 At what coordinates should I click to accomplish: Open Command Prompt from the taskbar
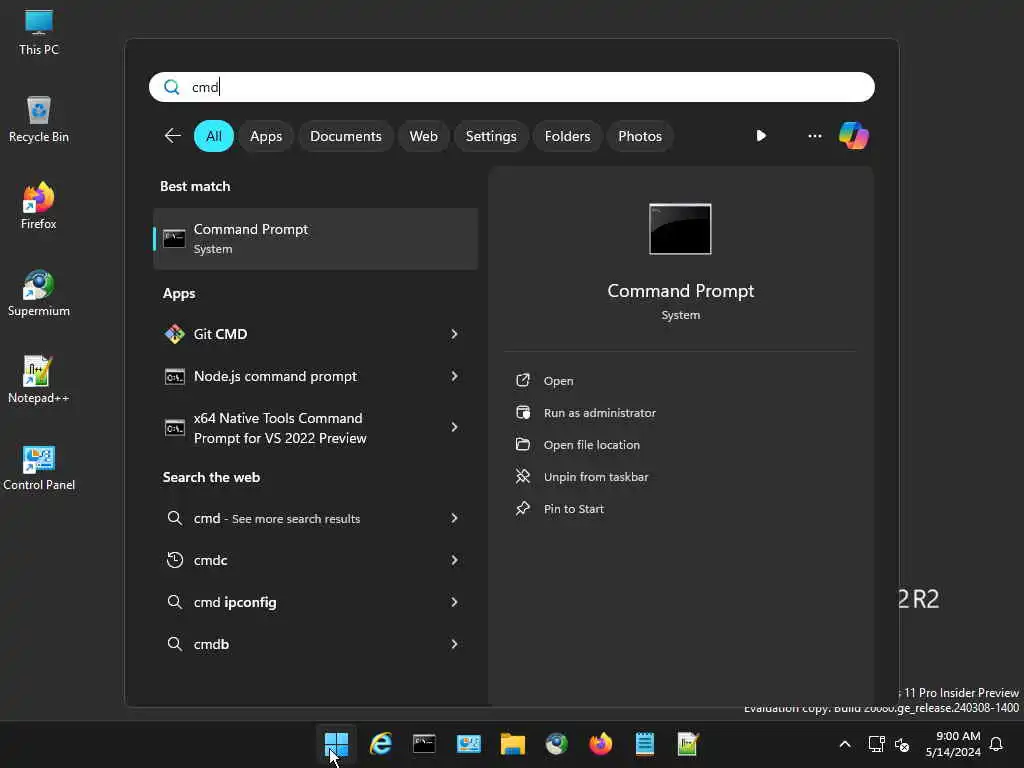click(x=424, y=744)
